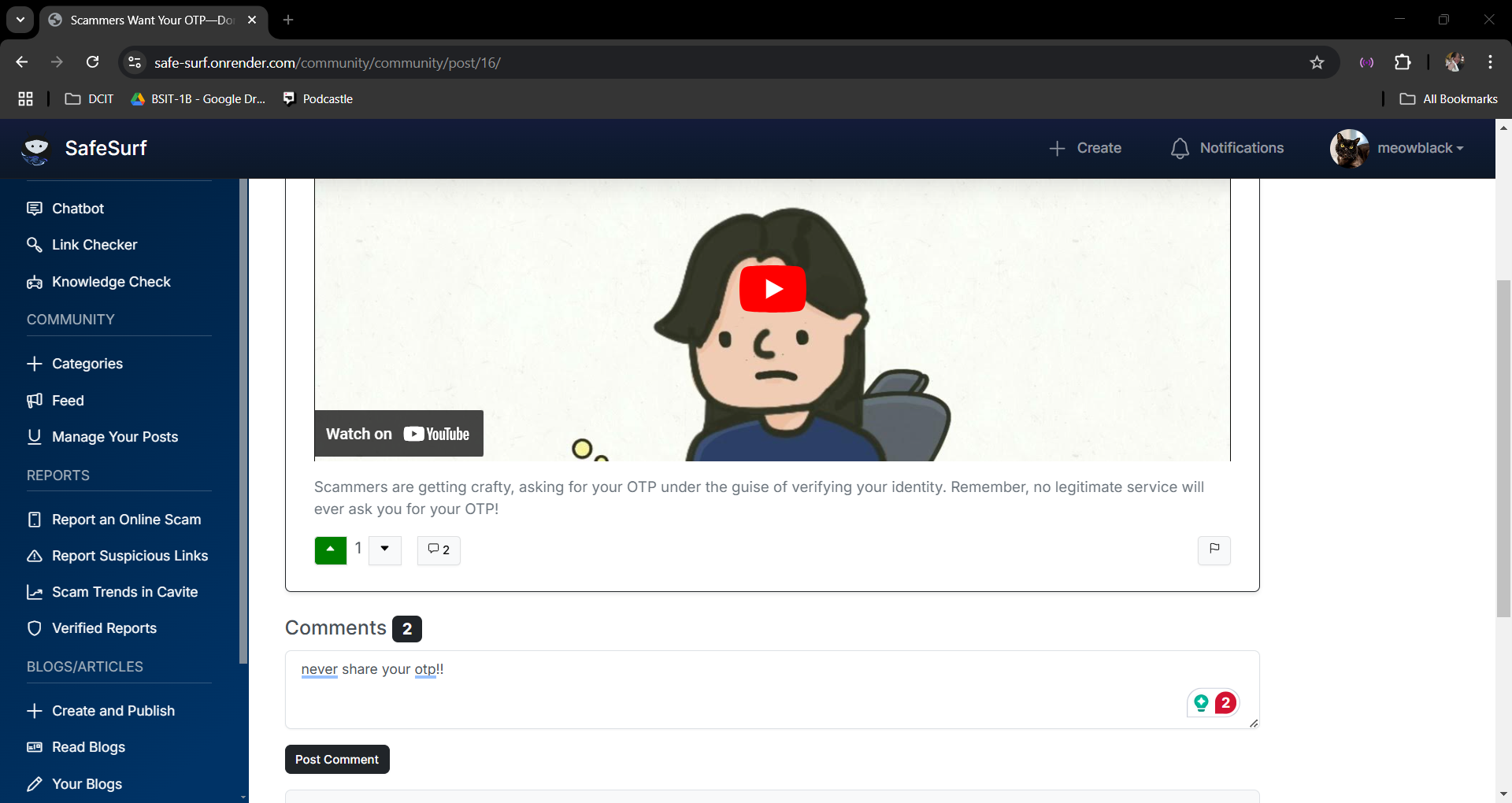Image resolution: width=1512 pixels, height=803 pixels.
Task: Open Report Suspicious Links
Action: pos(117,556)
